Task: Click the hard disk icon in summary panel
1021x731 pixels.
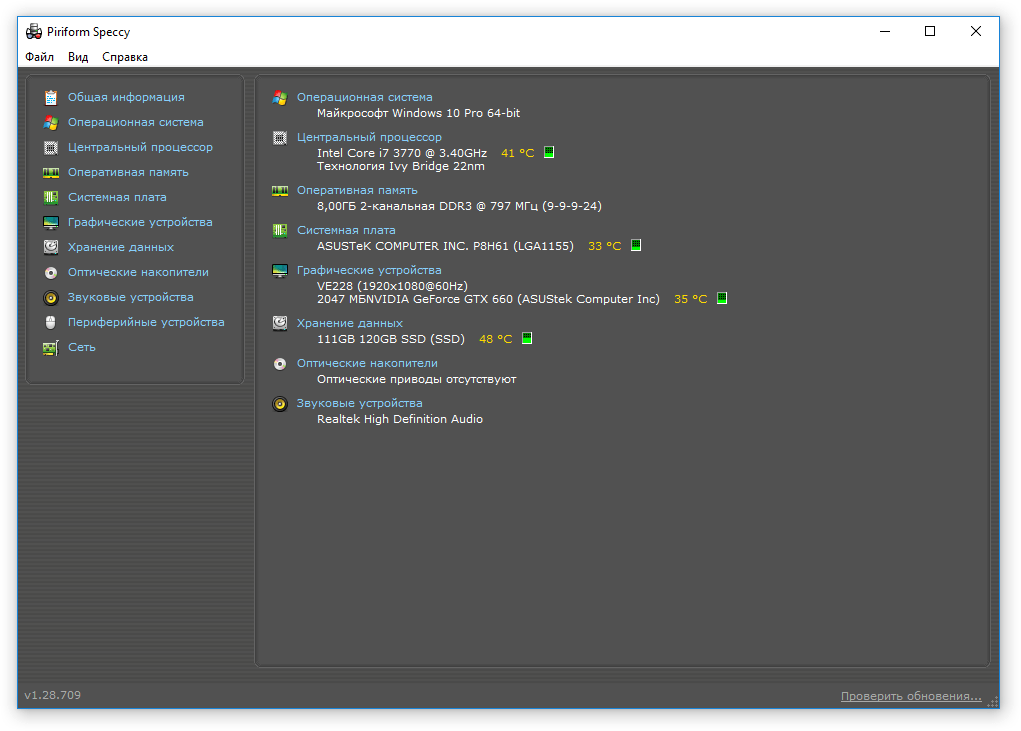Action: click(280, 324)
